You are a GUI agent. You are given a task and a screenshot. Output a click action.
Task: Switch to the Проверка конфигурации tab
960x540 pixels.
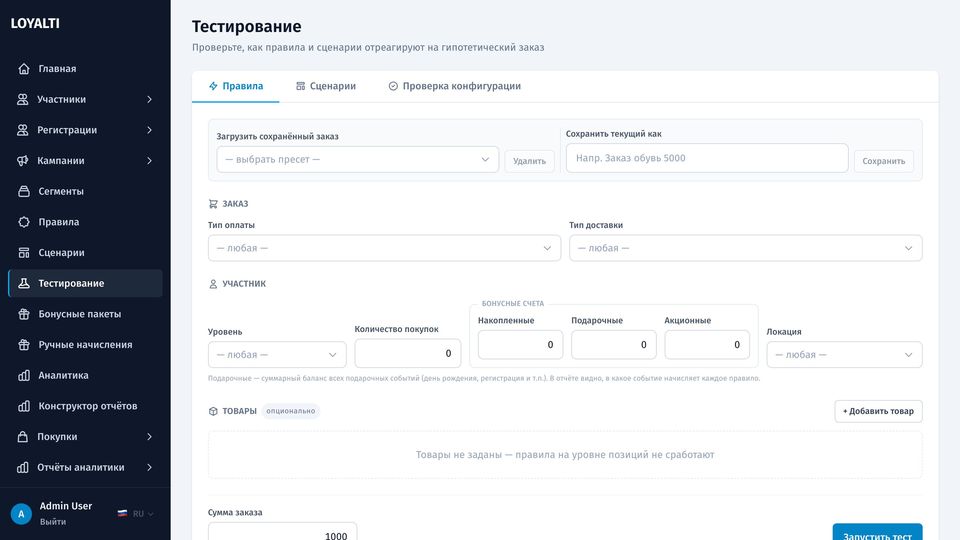pos(454,86)
